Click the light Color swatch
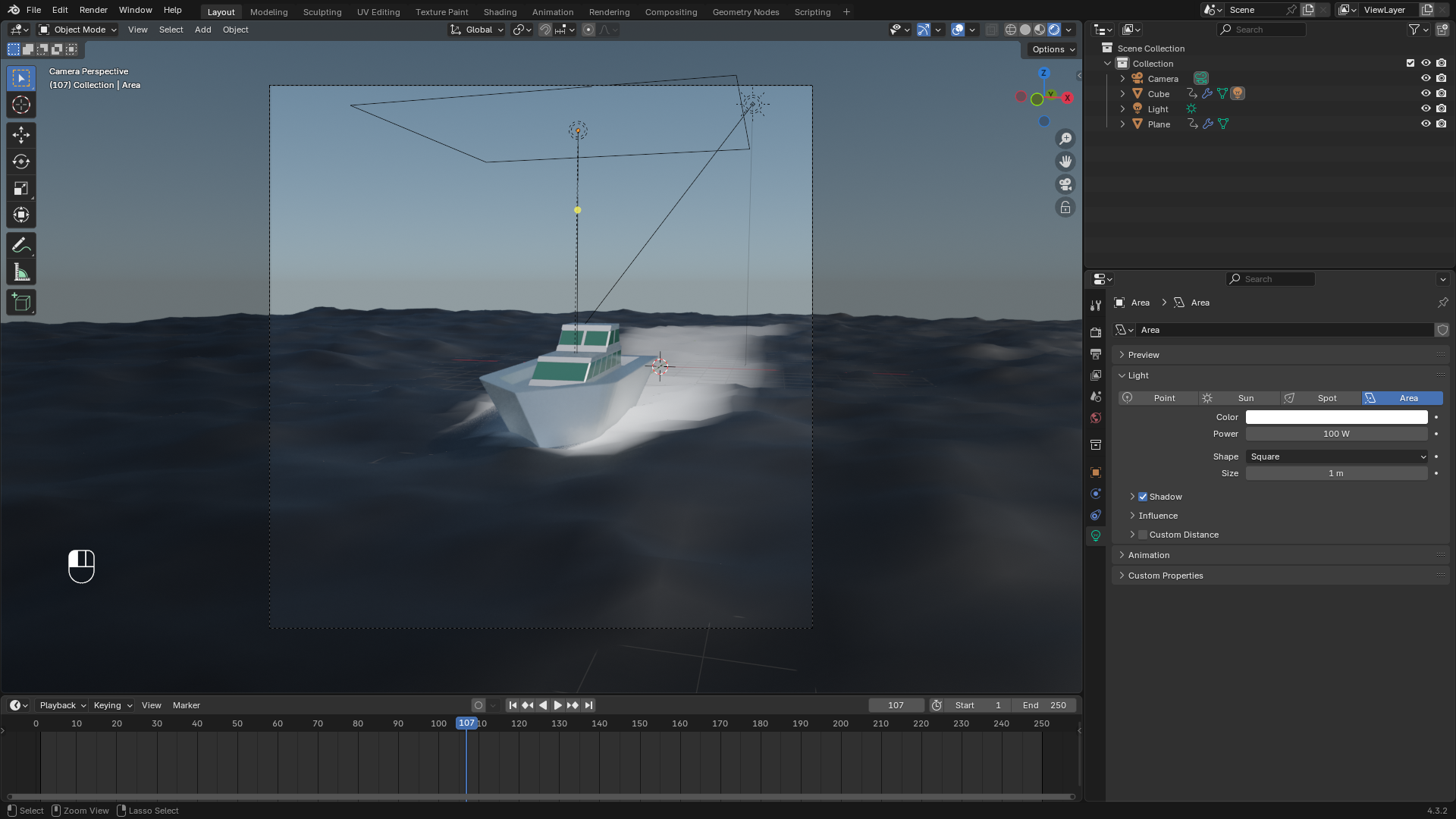Viewport: 1456px width, 819px height. pos(1336,417)
